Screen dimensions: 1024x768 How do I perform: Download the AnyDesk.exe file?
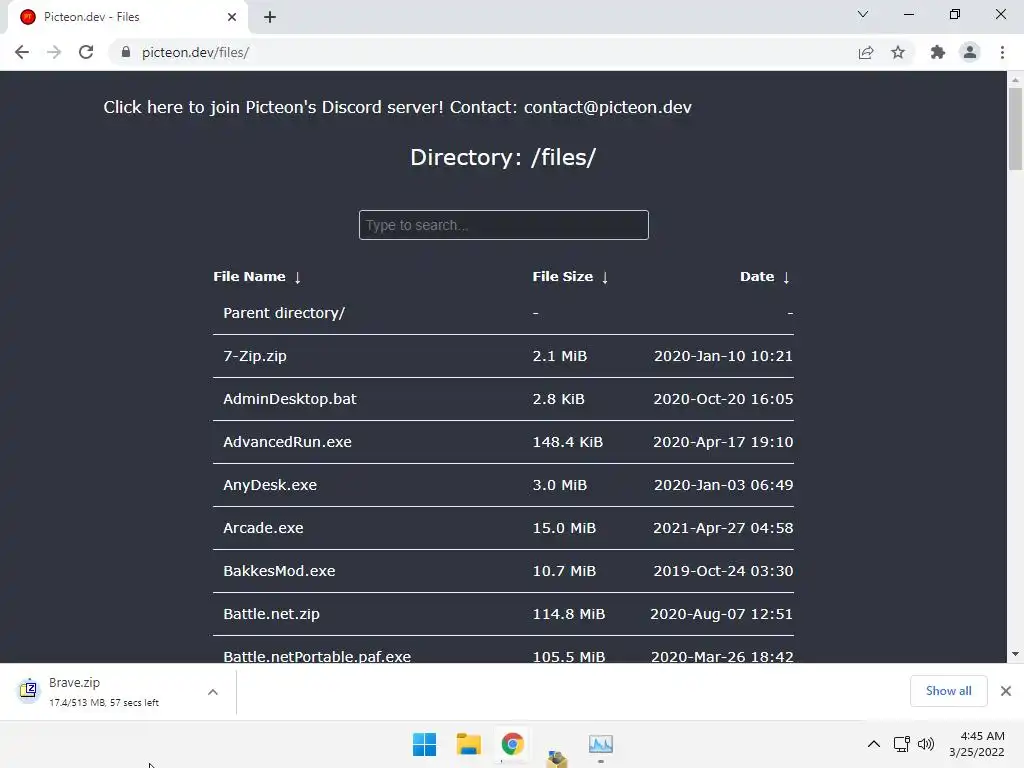point(270,485)
